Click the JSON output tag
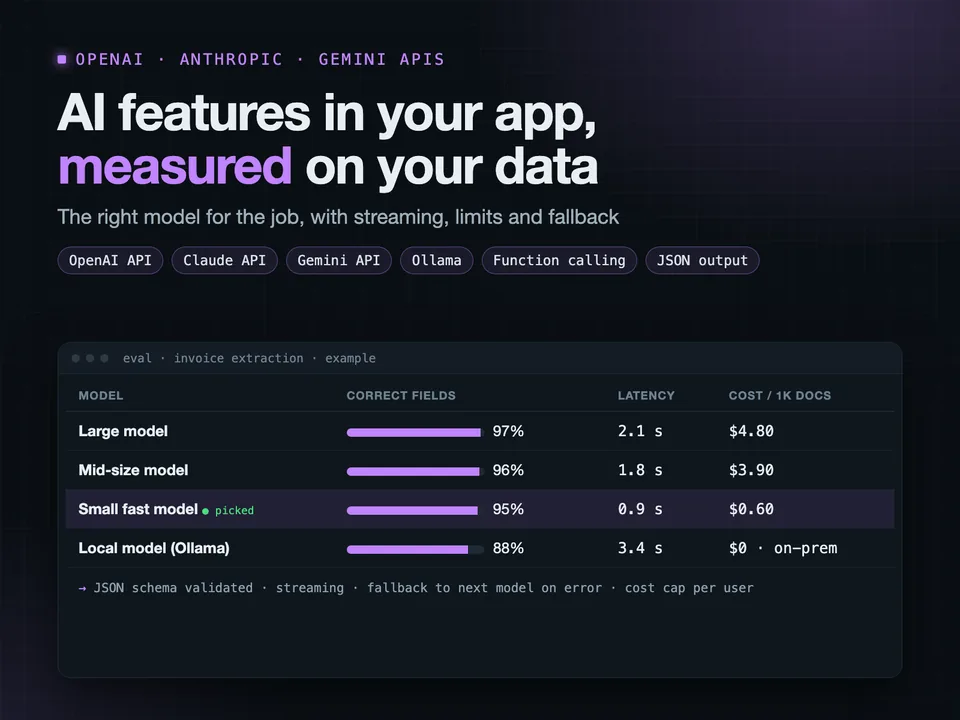The image size is (960, 720). pyautogui.click(x=702, y=260)
